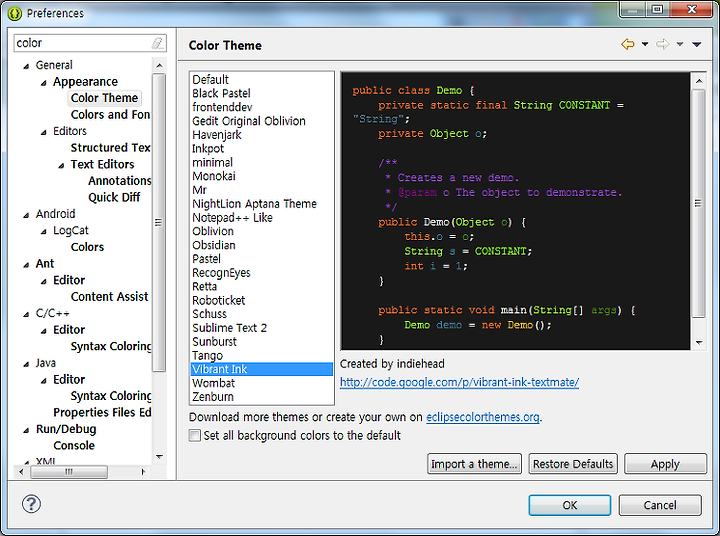Confirm preferences with OK button

tap(569, 505)
